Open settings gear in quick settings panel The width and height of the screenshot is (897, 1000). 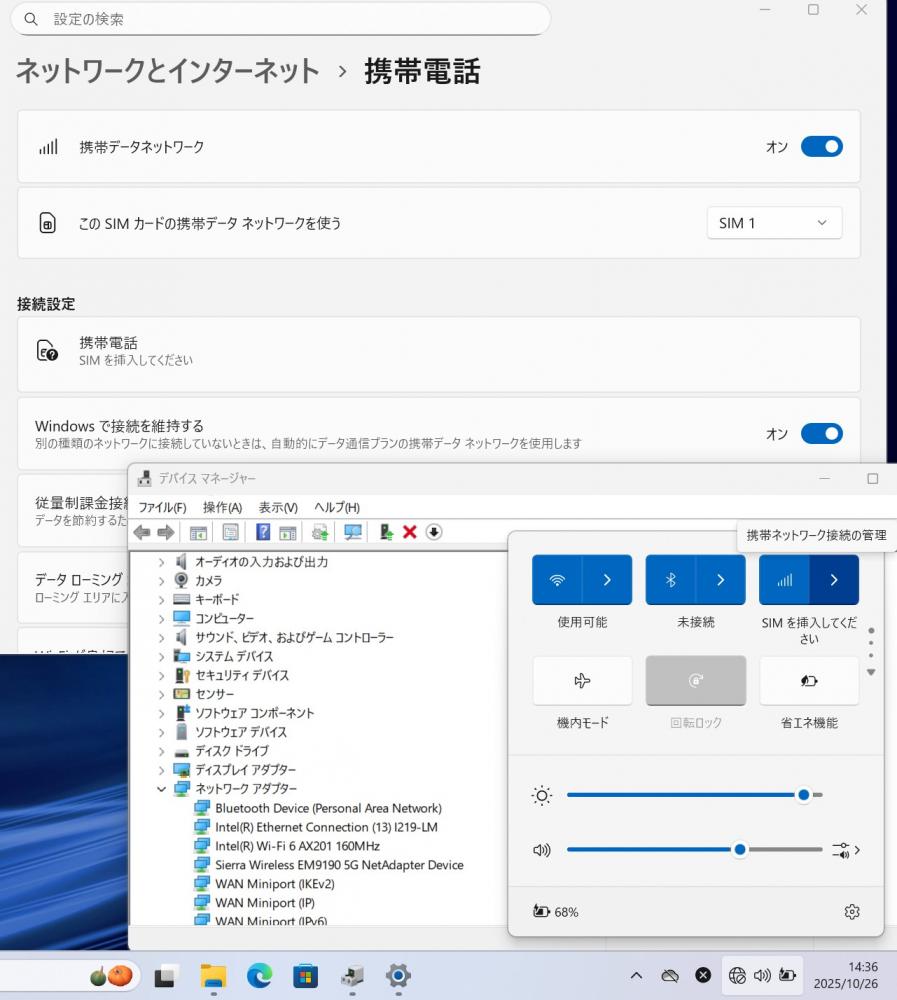point(851,911)
